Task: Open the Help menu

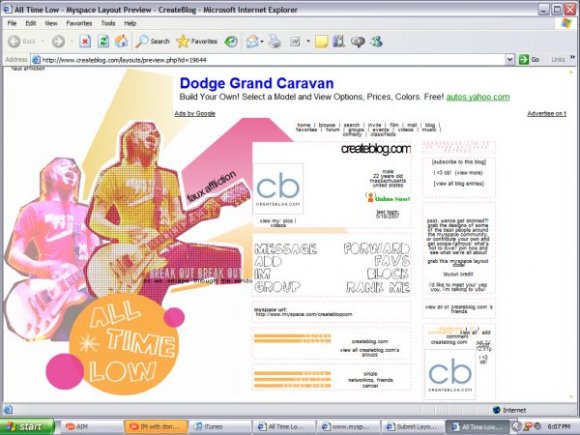Action: click(130, 23)
